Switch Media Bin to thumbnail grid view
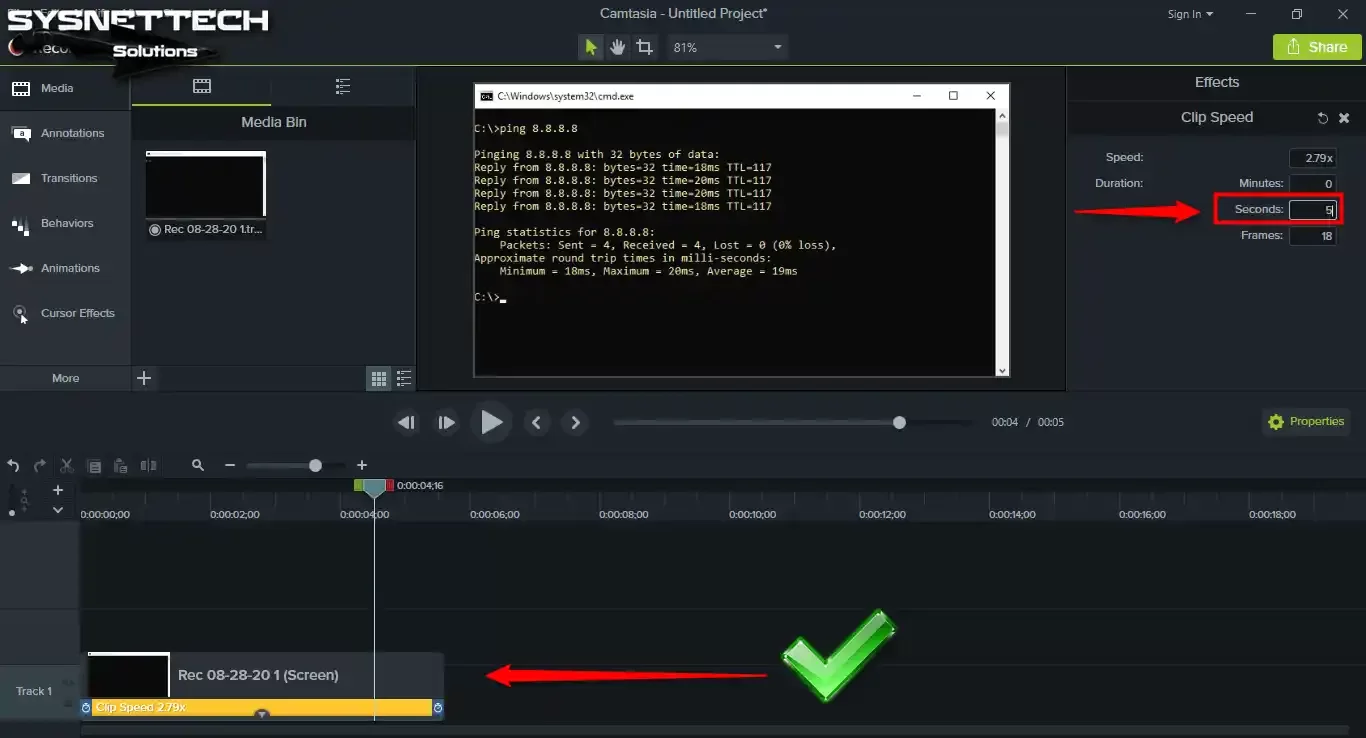The width and height of the screenshot is (1366, 738). pos(379,378)
